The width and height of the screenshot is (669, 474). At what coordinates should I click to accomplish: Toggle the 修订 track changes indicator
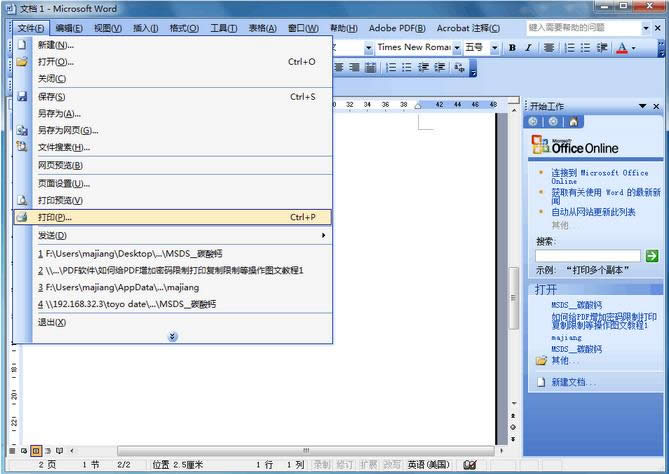pos(345,465)
